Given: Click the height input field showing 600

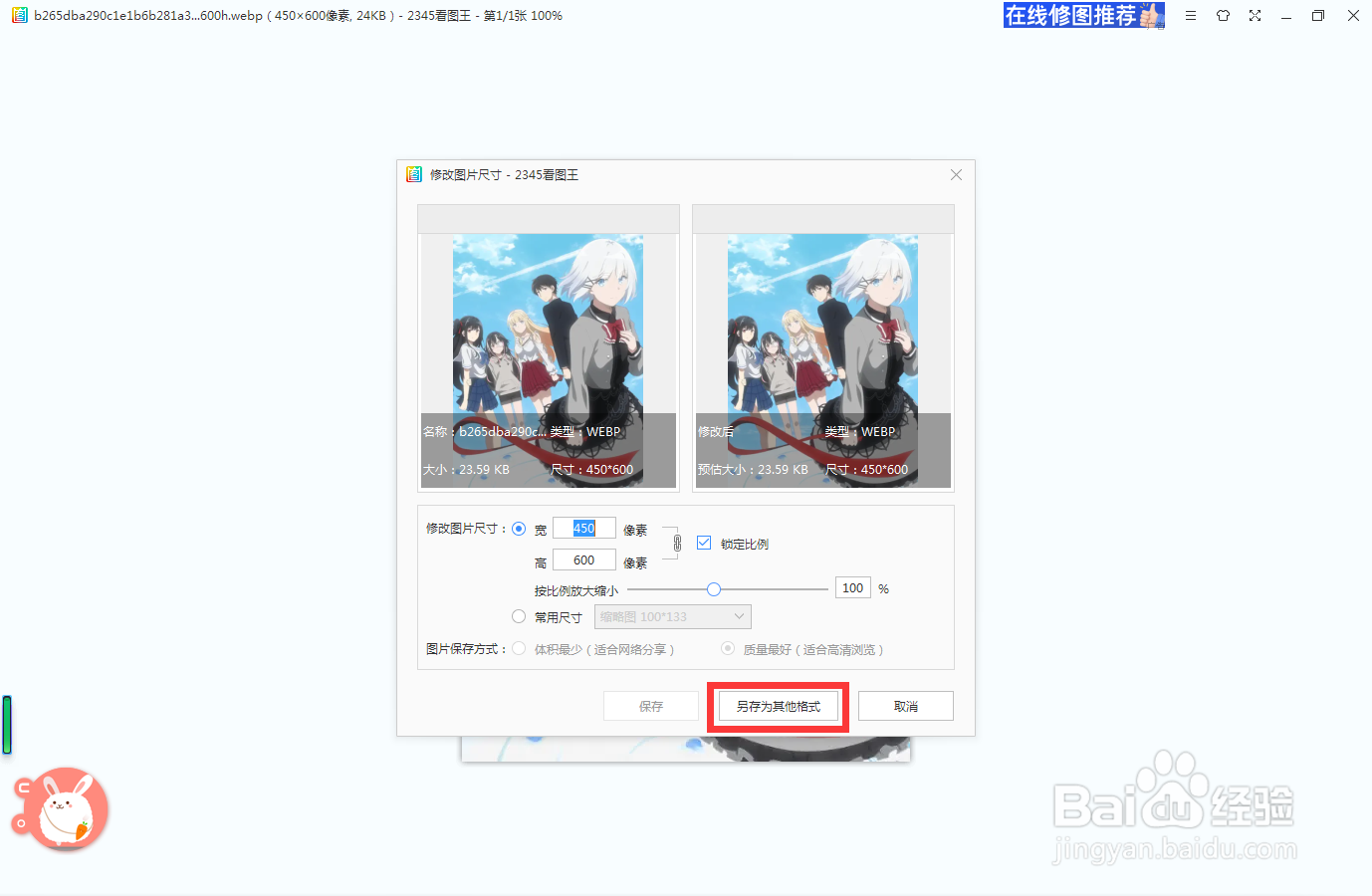Looking at the screenshot, I should coord(584,560).
